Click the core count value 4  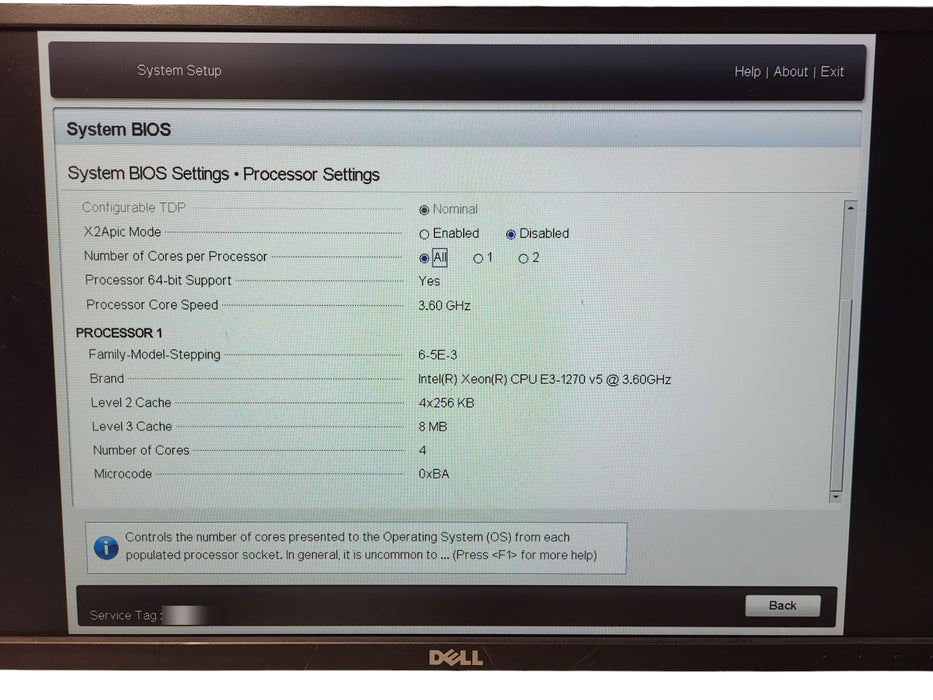[422, 451]
